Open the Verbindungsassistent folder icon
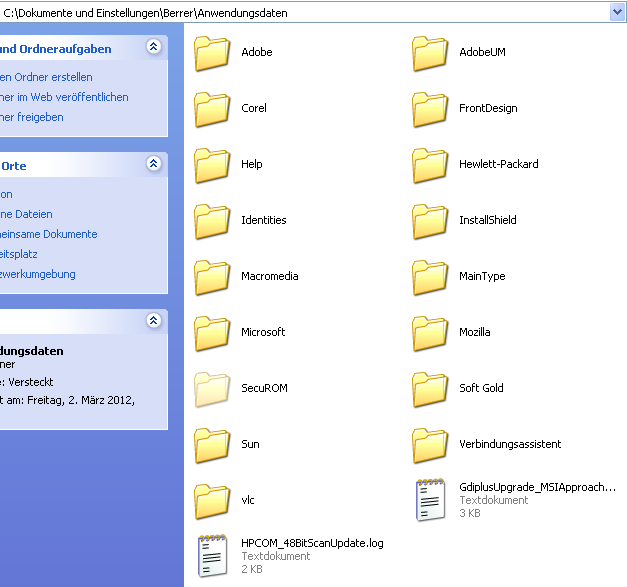 (430, 445)
